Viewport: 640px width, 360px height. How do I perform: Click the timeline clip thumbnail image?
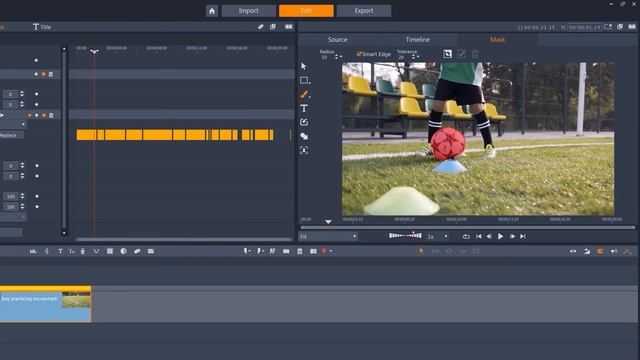click(76, 300)
